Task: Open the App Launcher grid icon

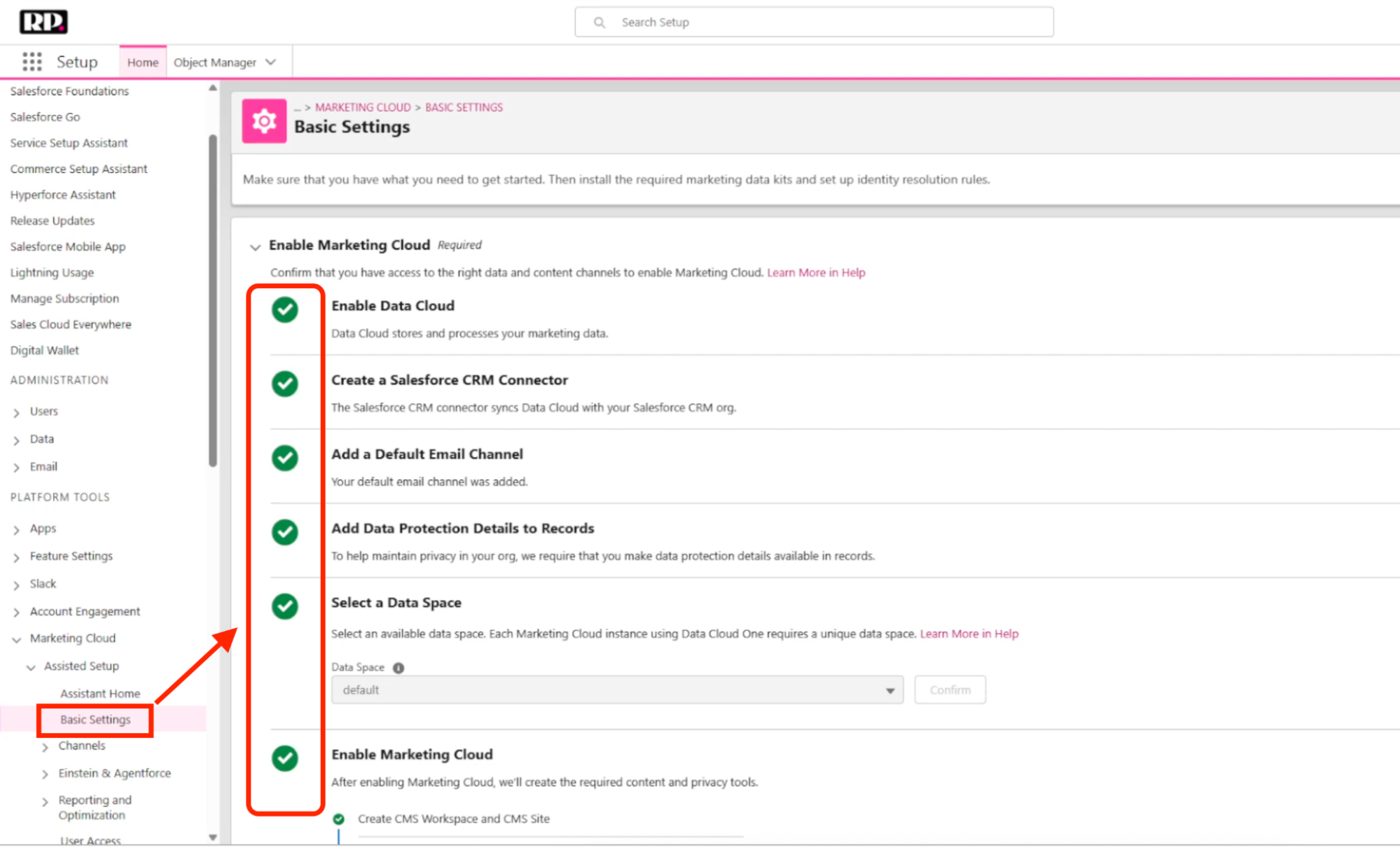Action: pos(32,62)
